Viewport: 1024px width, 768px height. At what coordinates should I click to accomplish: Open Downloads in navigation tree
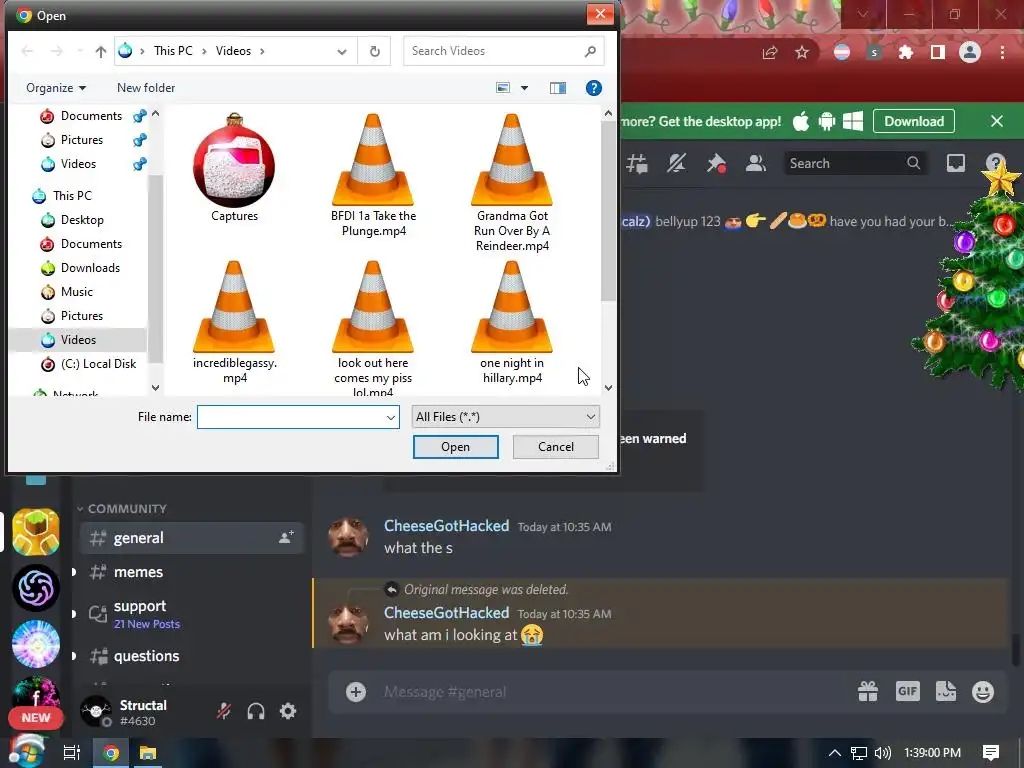pyautogui.click(x=90, y=268)
